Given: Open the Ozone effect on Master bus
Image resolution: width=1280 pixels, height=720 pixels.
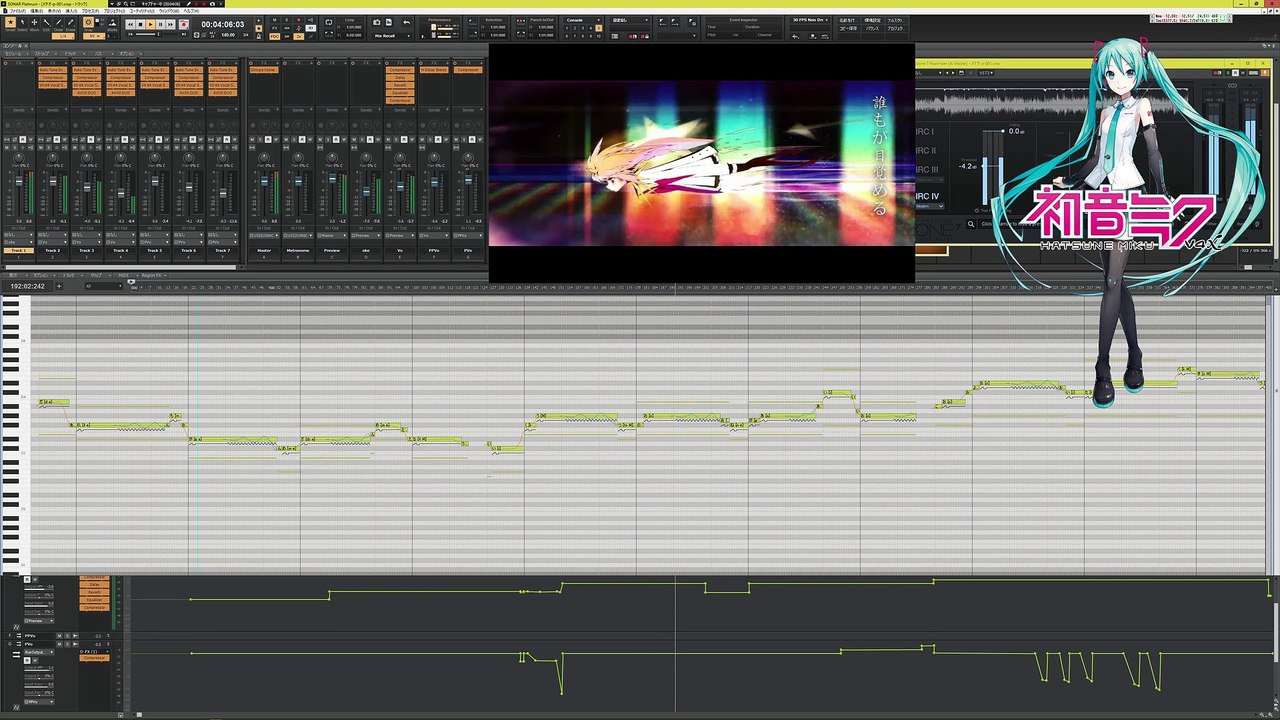Looking at the screenshot, I should (263, 70).
